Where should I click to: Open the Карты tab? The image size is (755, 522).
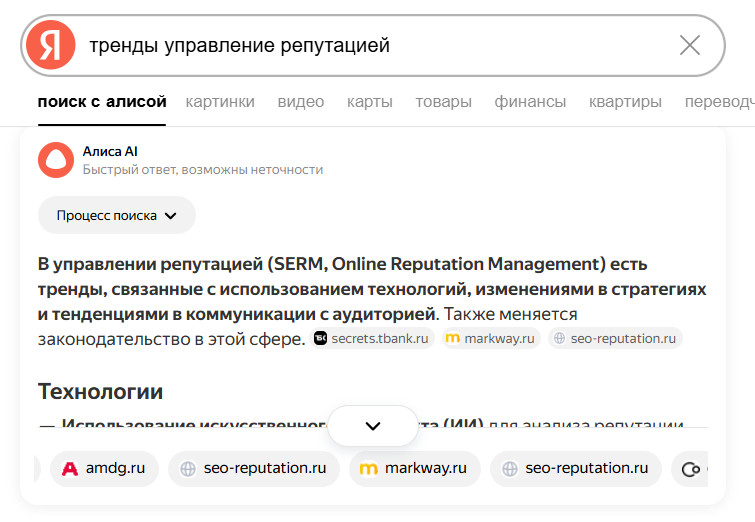point(370,102)
